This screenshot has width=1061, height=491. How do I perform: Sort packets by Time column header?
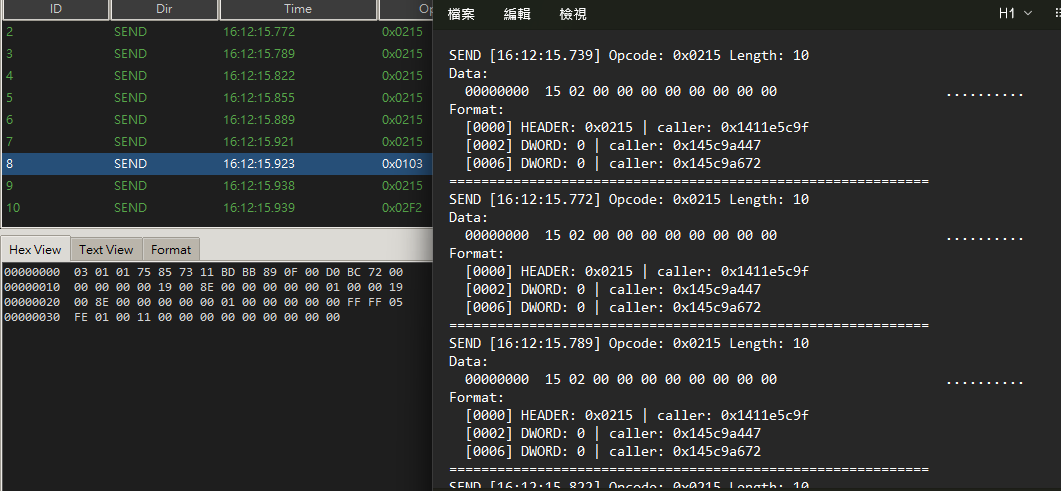[x=297, y=10]
